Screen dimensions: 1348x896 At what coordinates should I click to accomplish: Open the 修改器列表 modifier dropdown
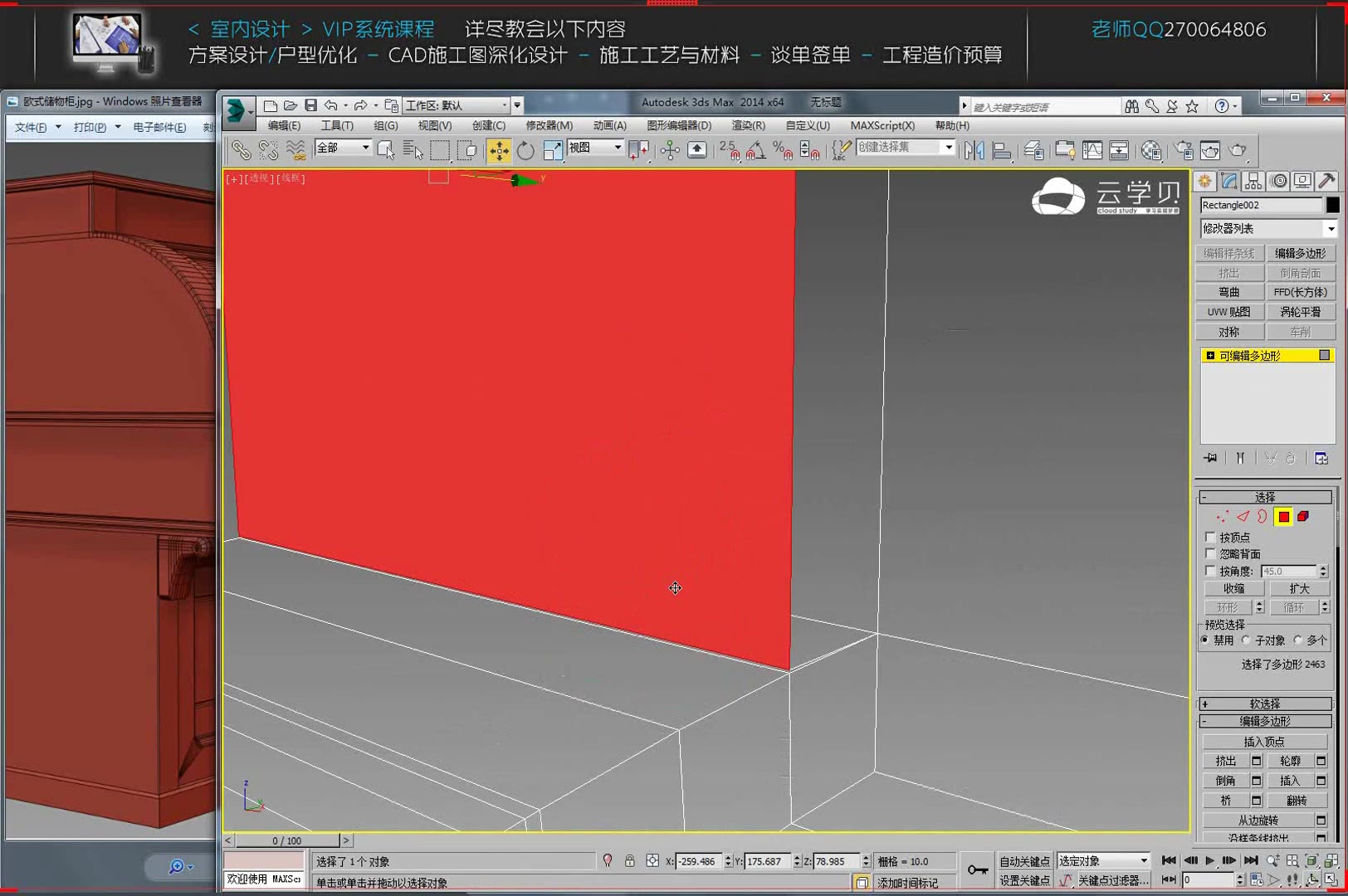point(1267,228)
